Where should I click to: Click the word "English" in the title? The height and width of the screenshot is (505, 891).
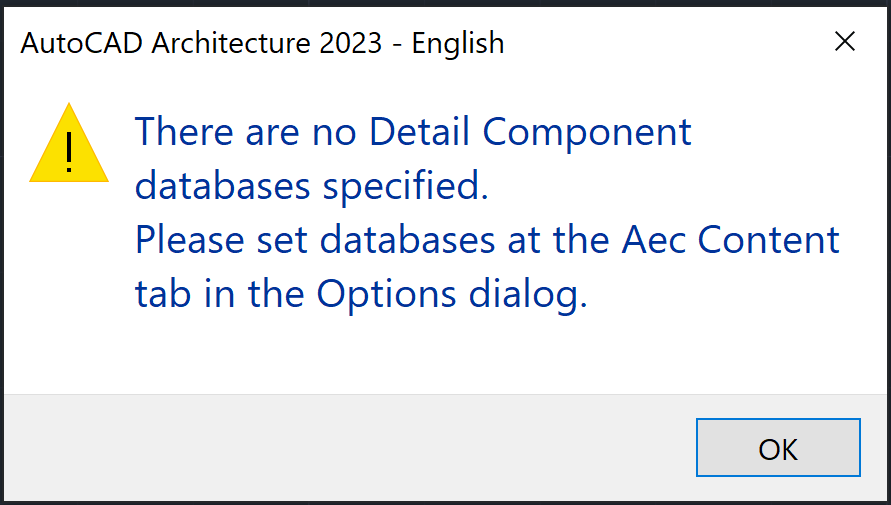[x=459, y=43]
